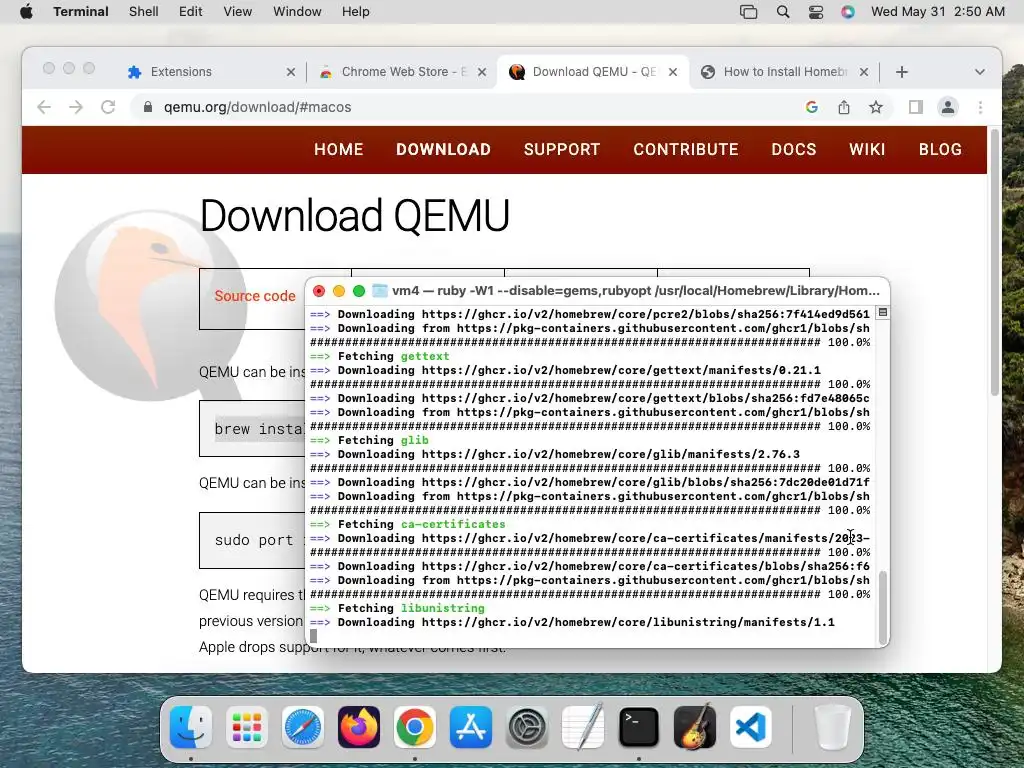Click the terminal split pane icon
1024x768 pixels.
pos(883,313)
